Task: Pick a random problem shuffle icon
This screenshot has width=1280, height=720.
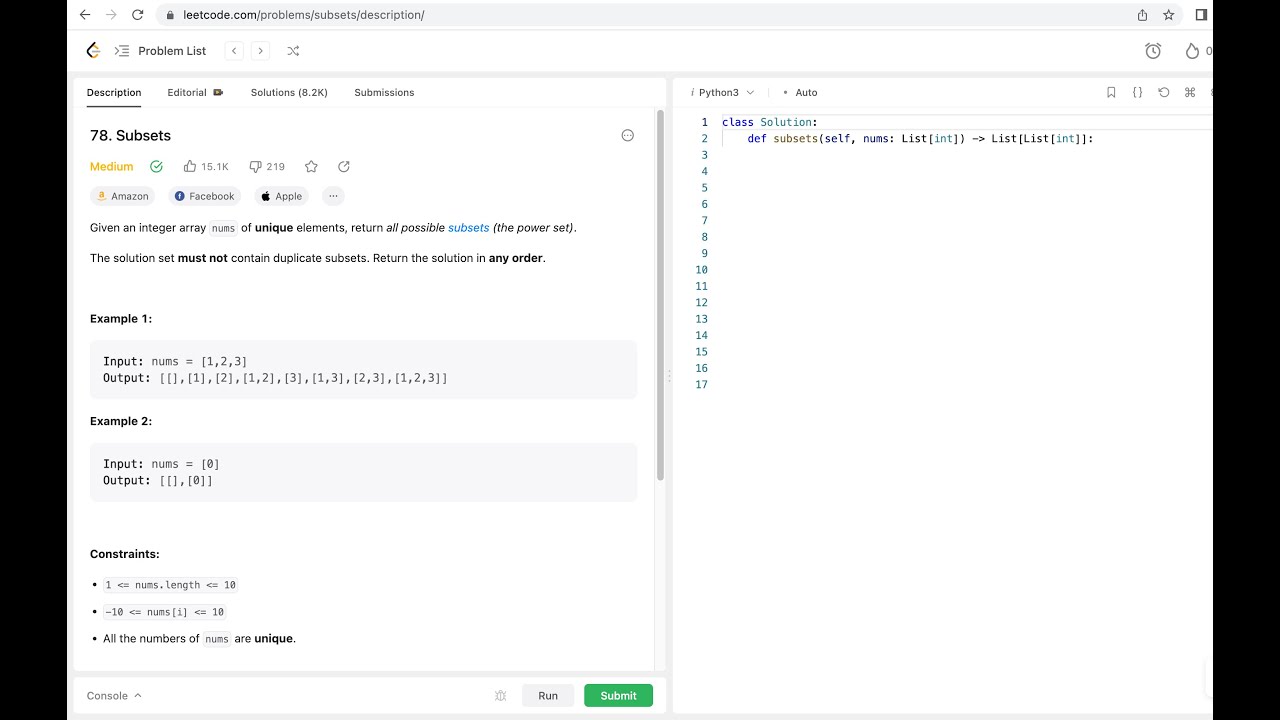Action: point(293,51)
